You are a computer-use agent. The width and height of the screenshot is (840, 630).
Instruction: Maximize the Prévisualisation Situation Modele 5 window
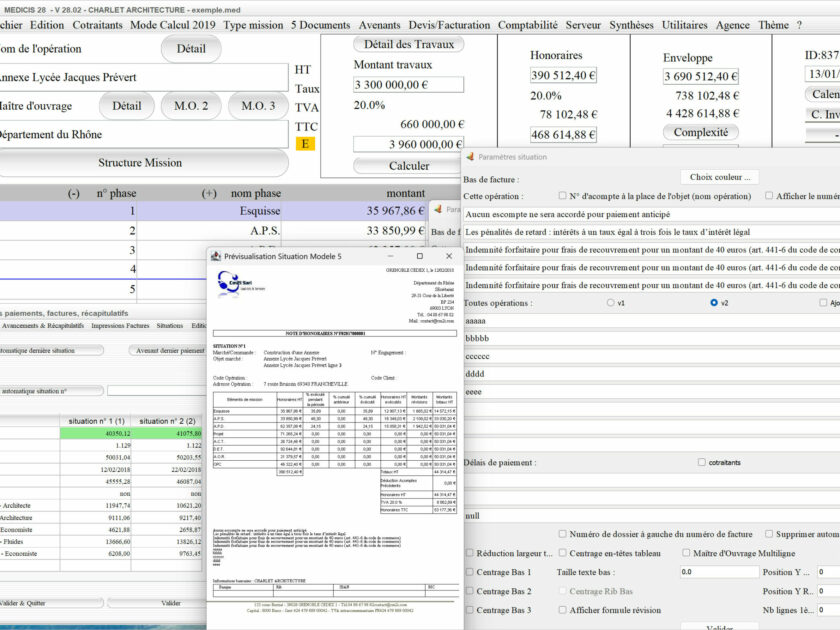(419, 256)
